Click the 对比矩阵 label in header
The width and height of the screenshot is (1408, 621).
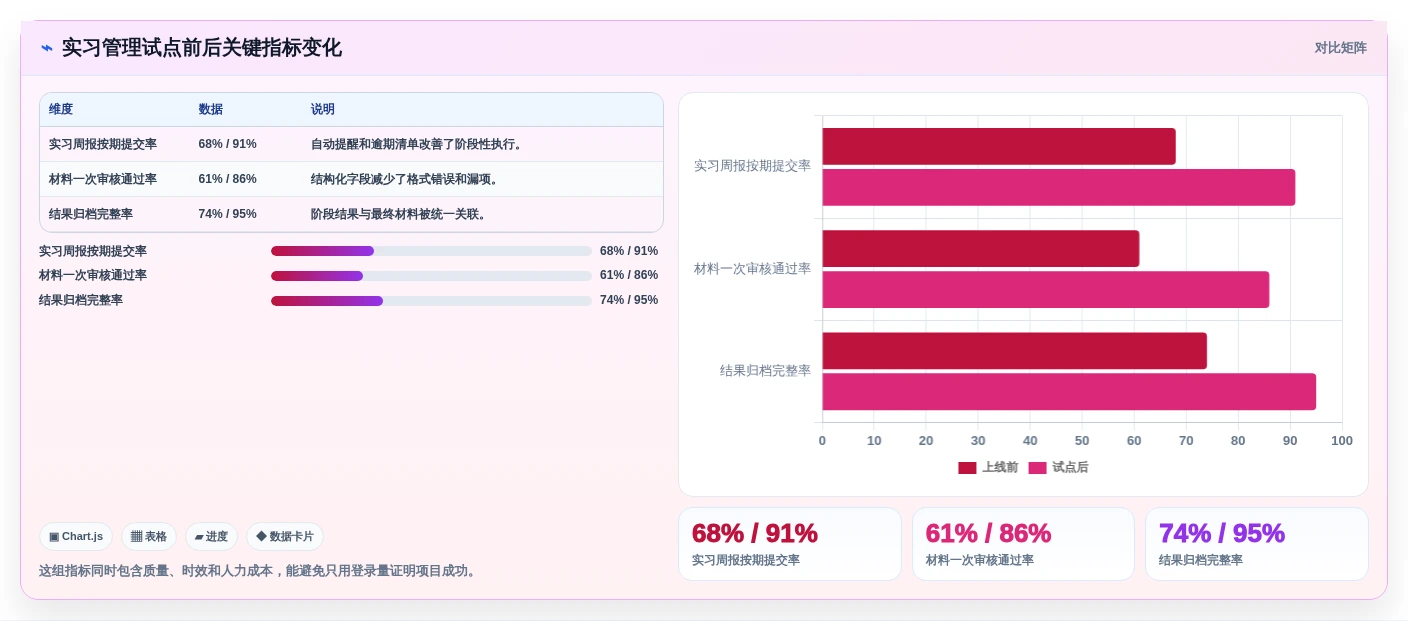1340,48
